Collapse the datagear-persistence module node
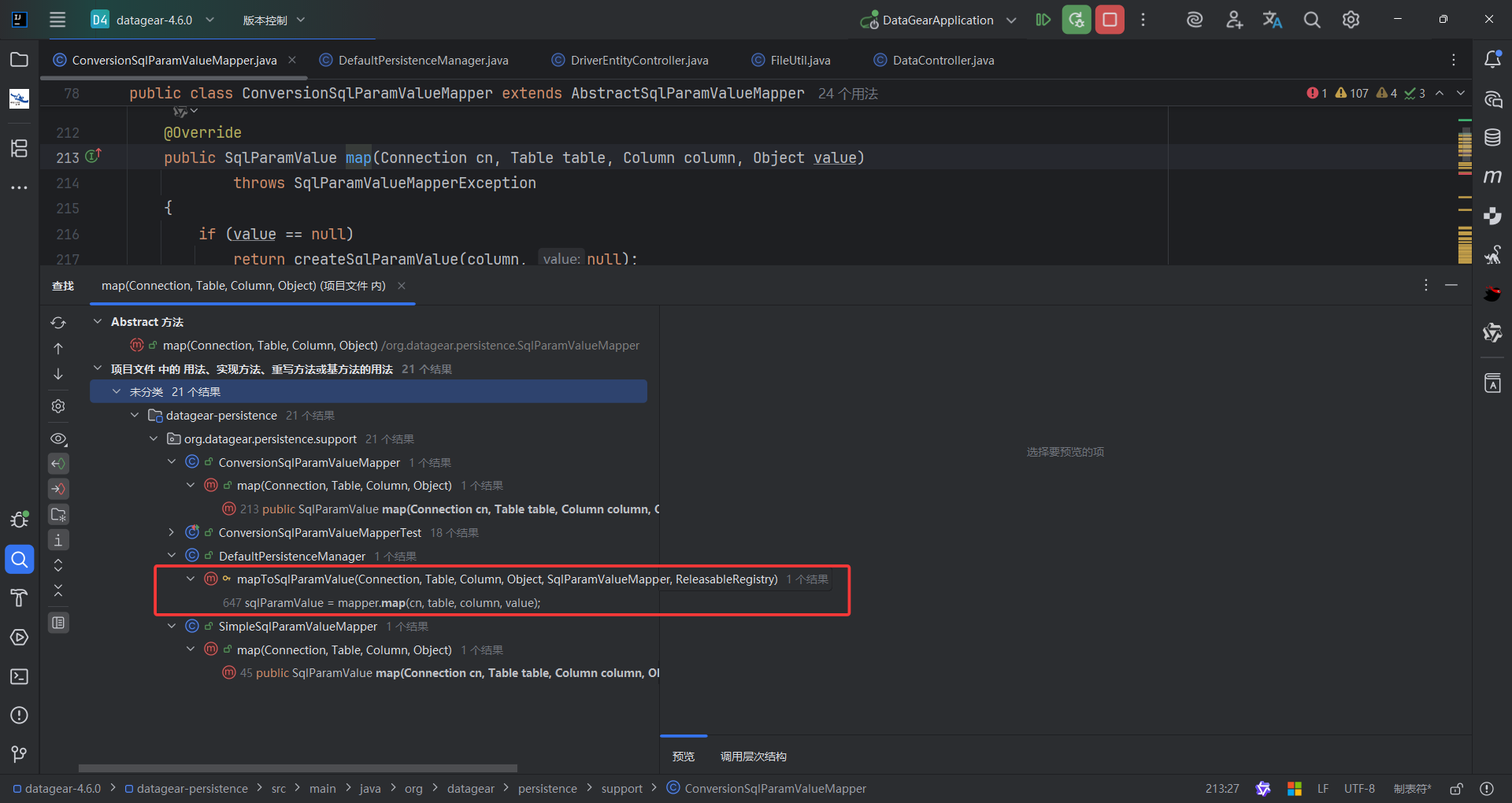Image resolution: width=1512 pixels, height=803 pixels. (x=135, y=415)
